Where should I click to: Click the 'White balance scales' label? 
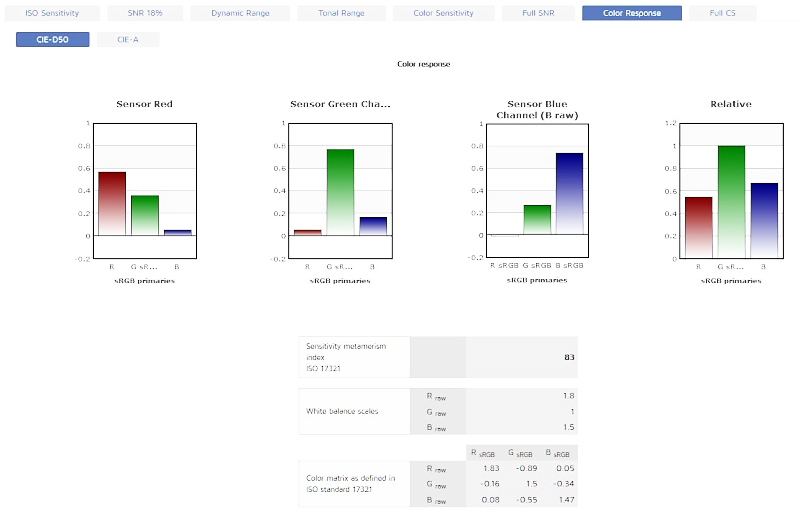click(342, 411)
